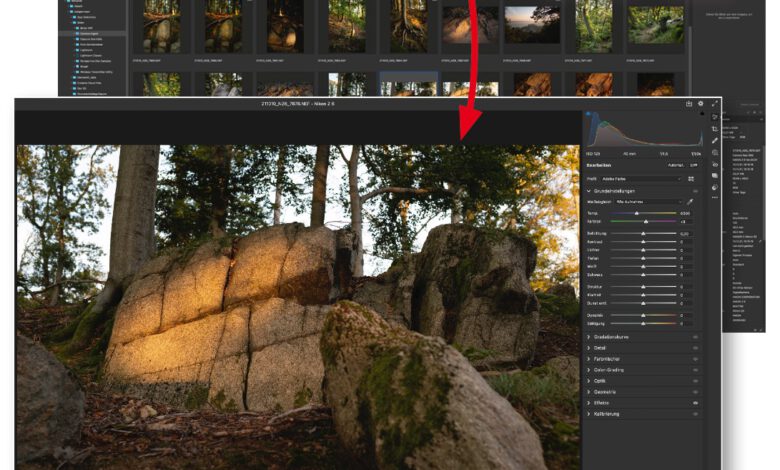The height and width of the screenshot is (470, 780).
Task: Open Camera Raw settings gear icon
Action: tap(701, 103)
